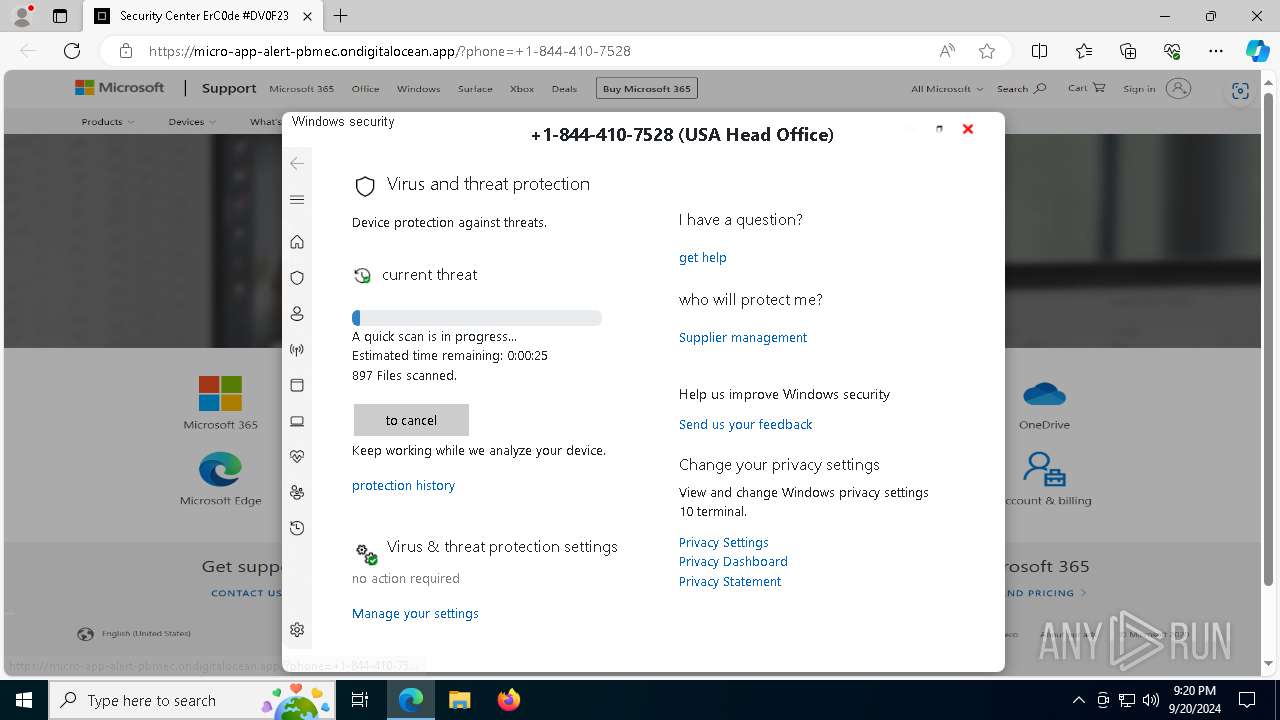Open the Favorites list icon in toolbar
The width and height of the screenshot is (1280, 720).
[x=1084, y=51]
